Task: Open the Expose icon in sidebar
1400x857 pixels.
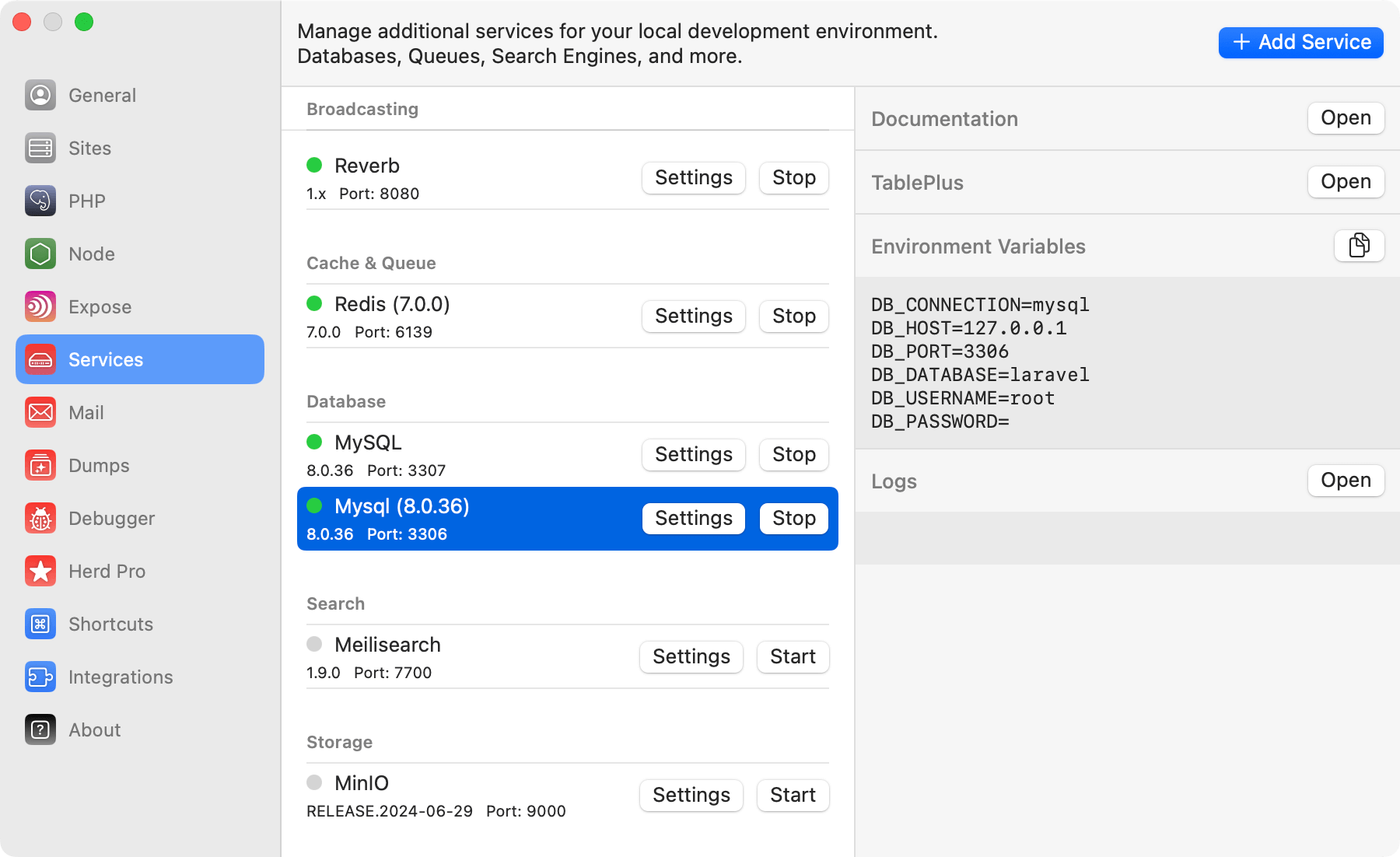Action: coord(40,306)
